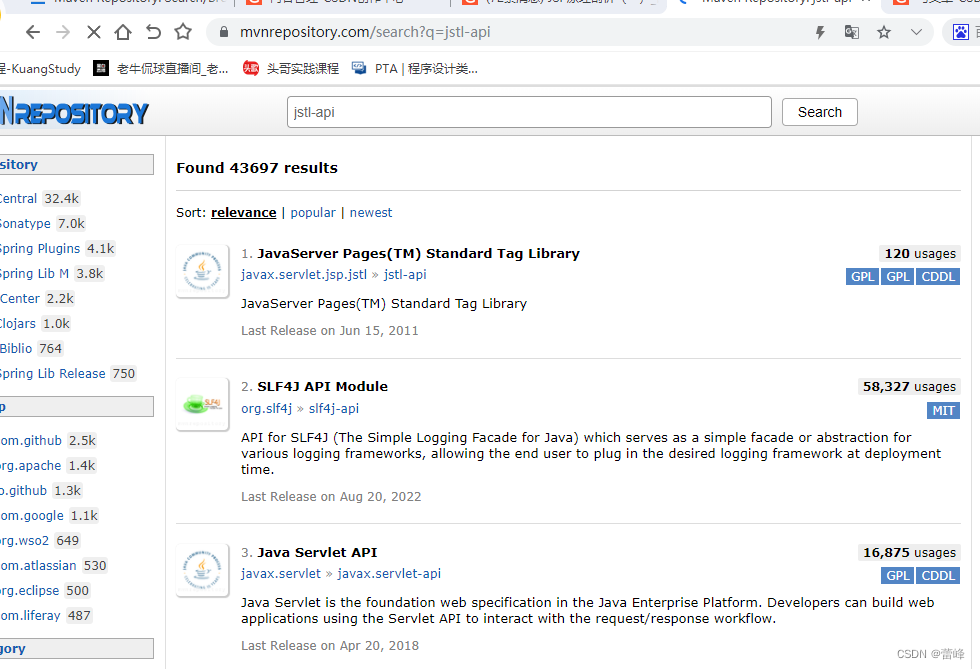
Task: Open the javax.servlet-api artifact link
Action: (389, 573)
